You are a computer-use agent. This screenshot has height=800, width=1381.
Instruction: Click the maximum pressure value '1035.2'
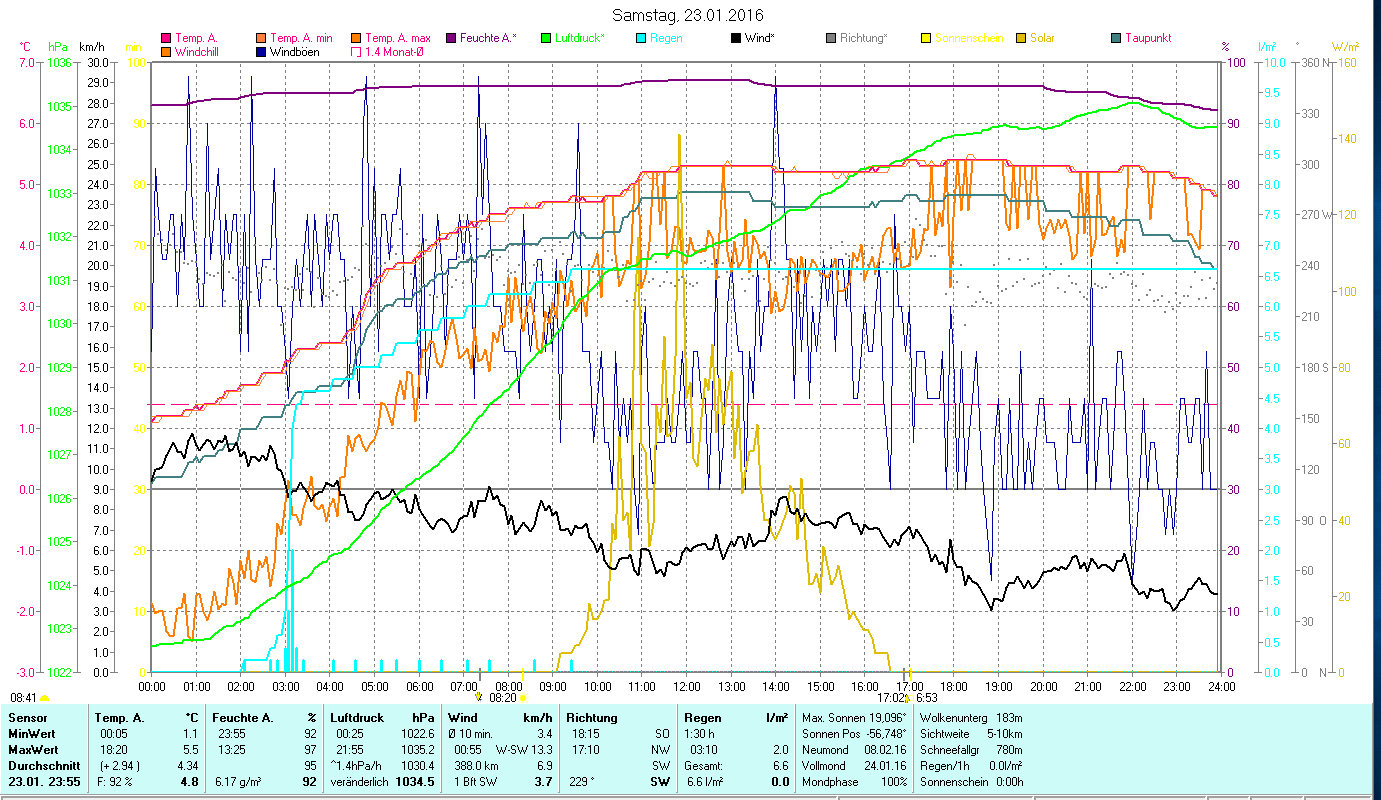416,749
